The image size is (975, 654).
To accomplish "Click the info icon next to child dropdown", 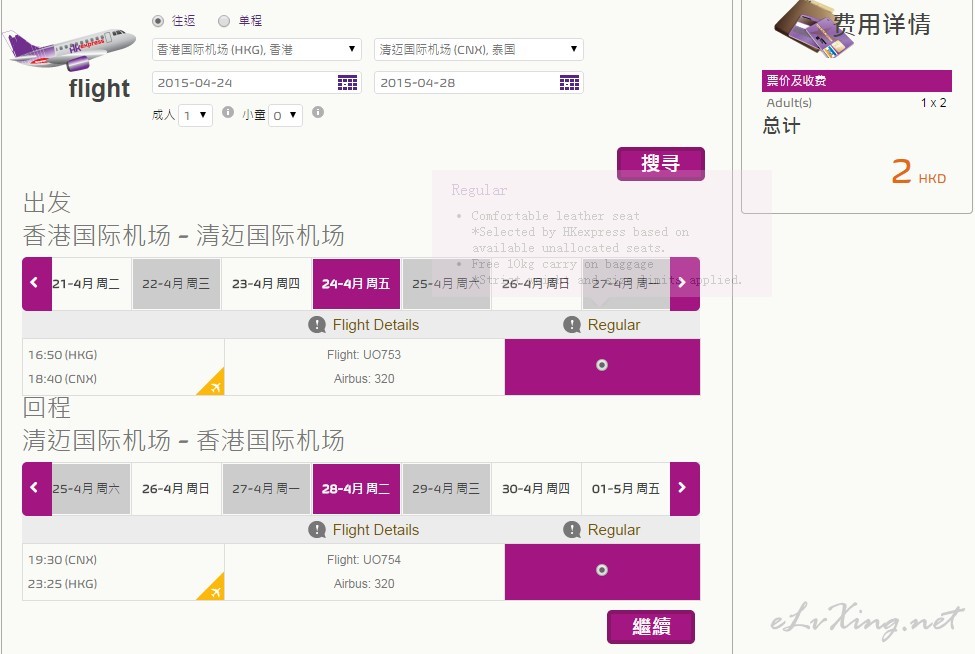I will pos(318,112).
